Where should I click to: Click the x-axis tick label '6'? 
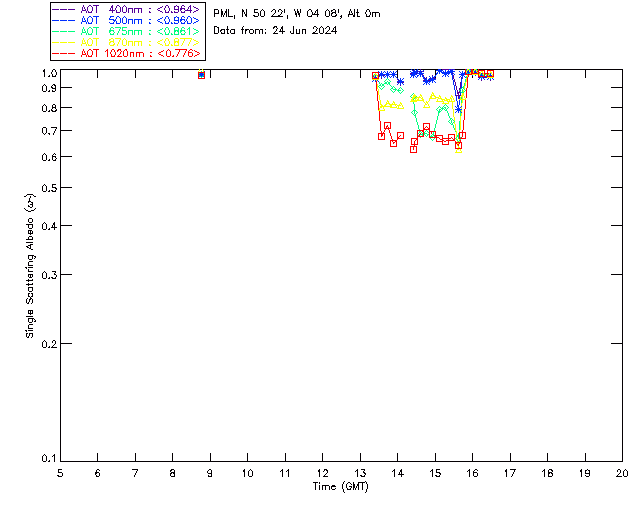click(98, 473)
